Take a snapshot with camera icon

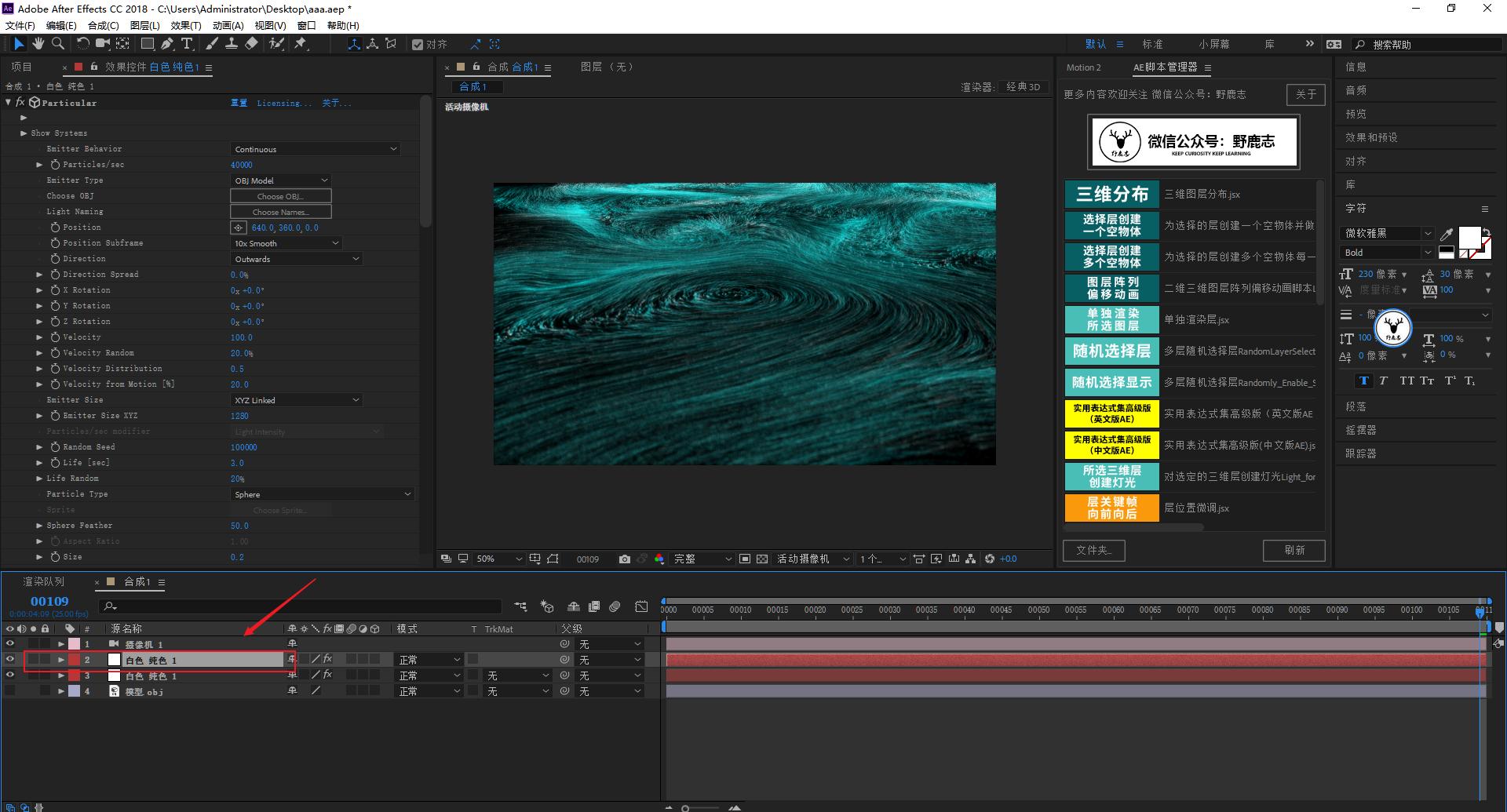coord(624,559)
